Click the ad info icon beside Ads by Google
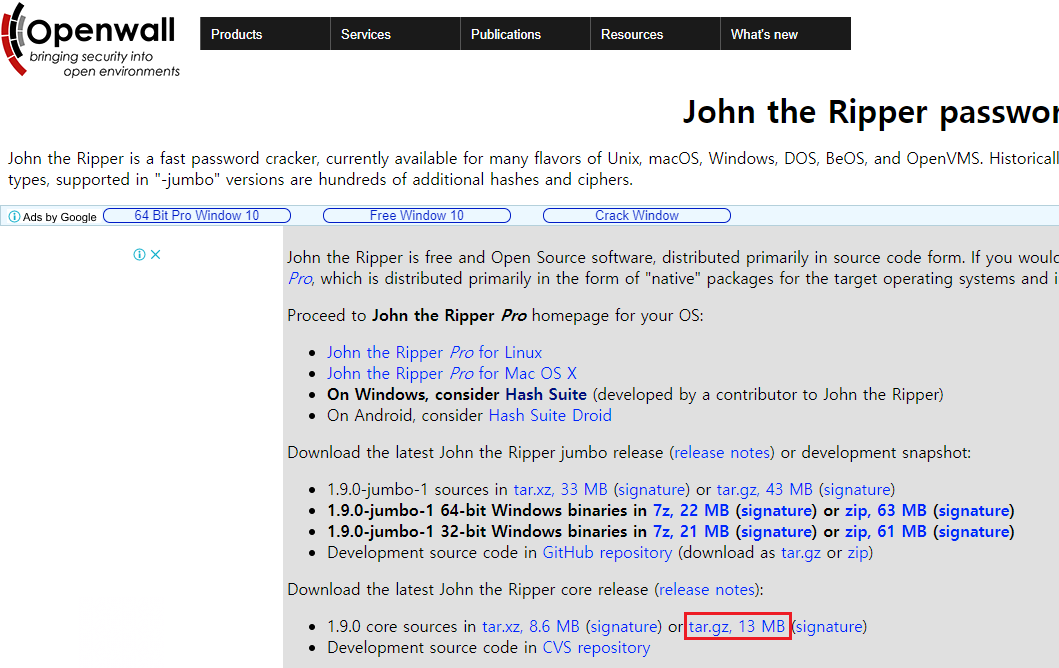Screen dimensions: 1059x668 tap(14, 216)
